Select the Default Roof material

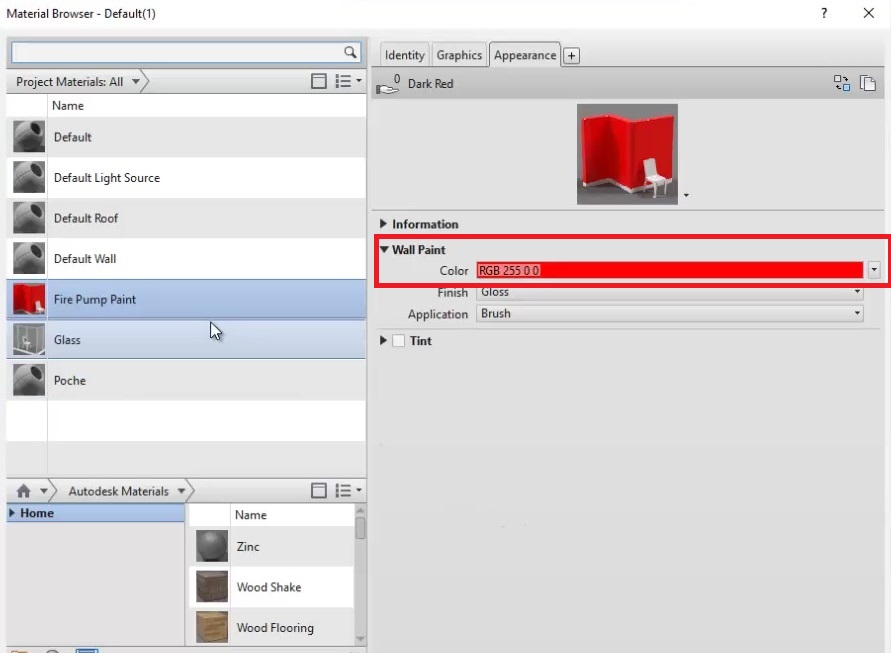(x=186, y=218)
